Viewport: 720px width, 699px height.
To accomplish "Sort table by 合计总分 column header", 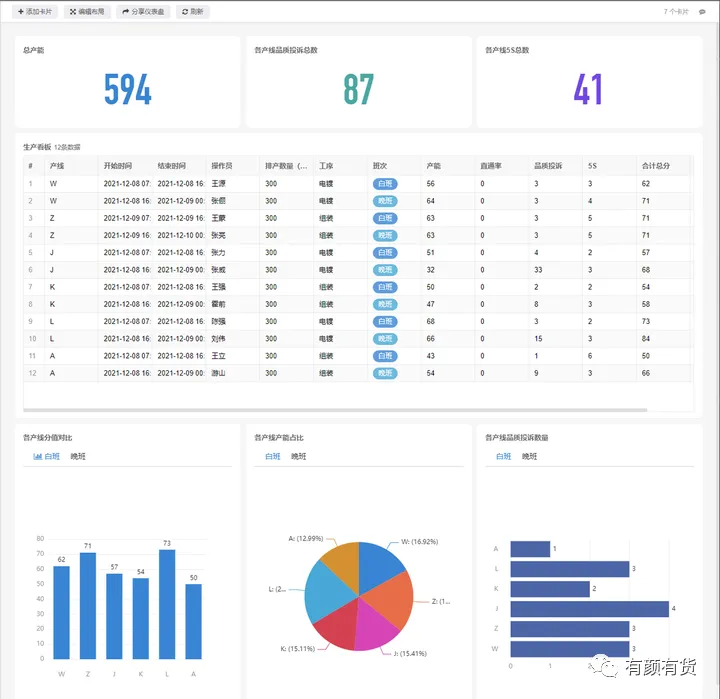I will click(656, 166).
